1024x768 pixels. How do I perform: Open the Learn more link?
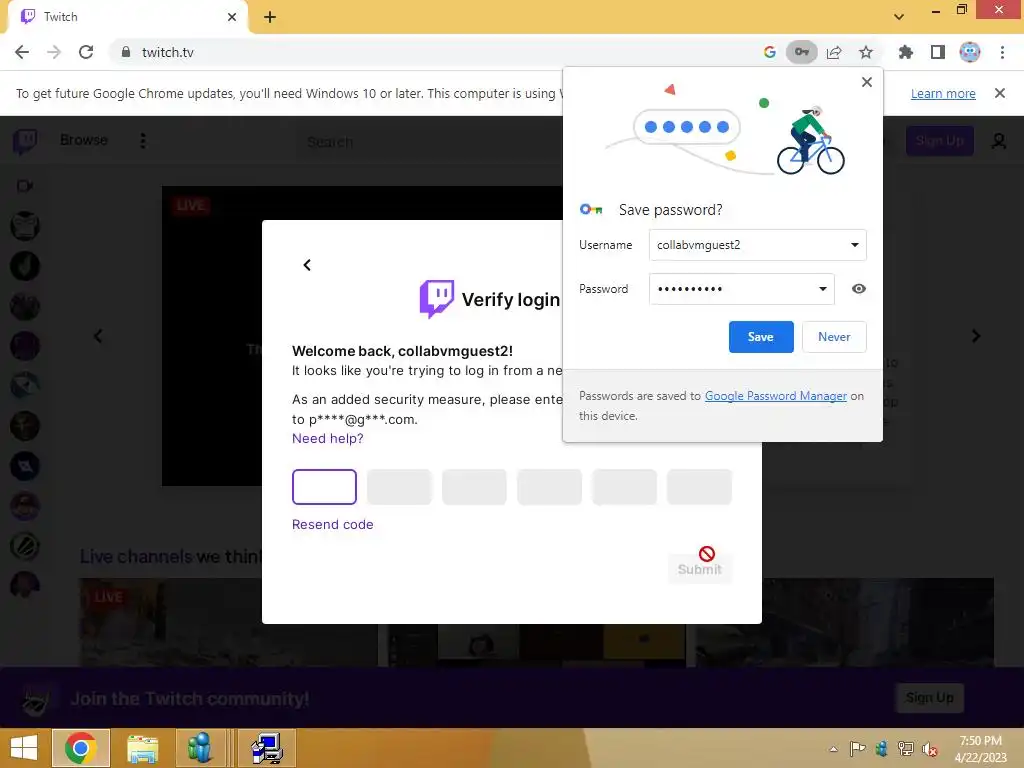943,93
